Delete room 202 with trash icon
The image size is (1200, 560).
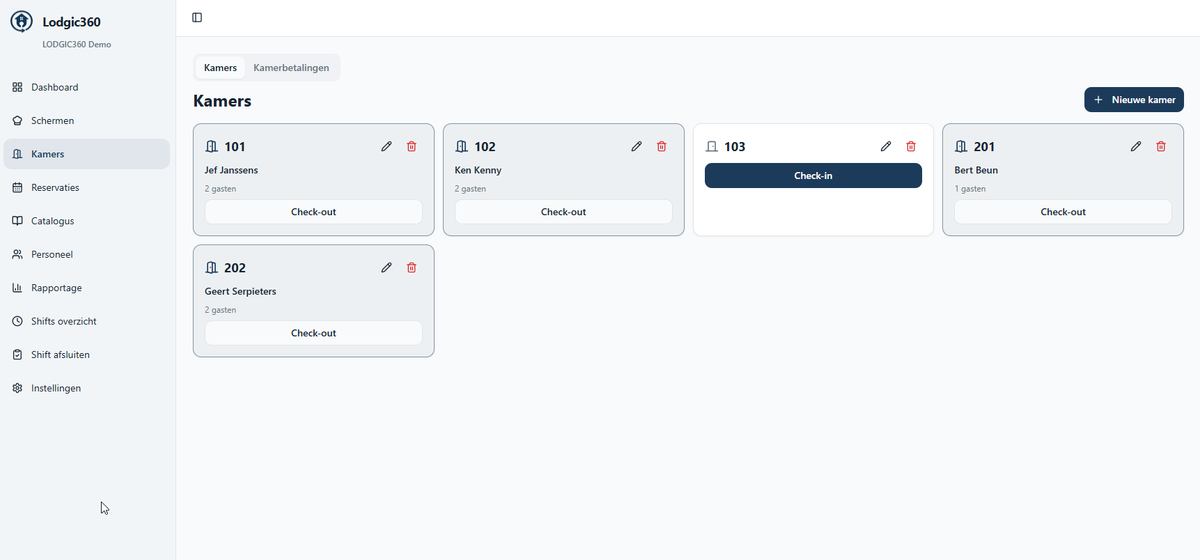(x=411, y=268)
